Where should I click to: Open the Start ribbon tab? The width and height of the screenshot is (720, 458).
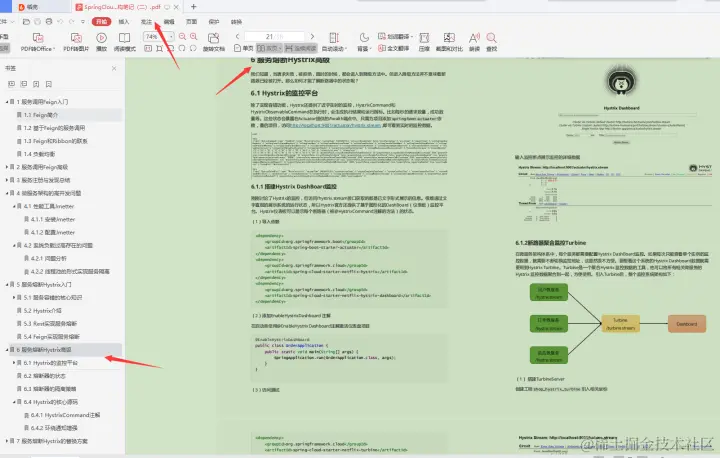coord(101,22)
